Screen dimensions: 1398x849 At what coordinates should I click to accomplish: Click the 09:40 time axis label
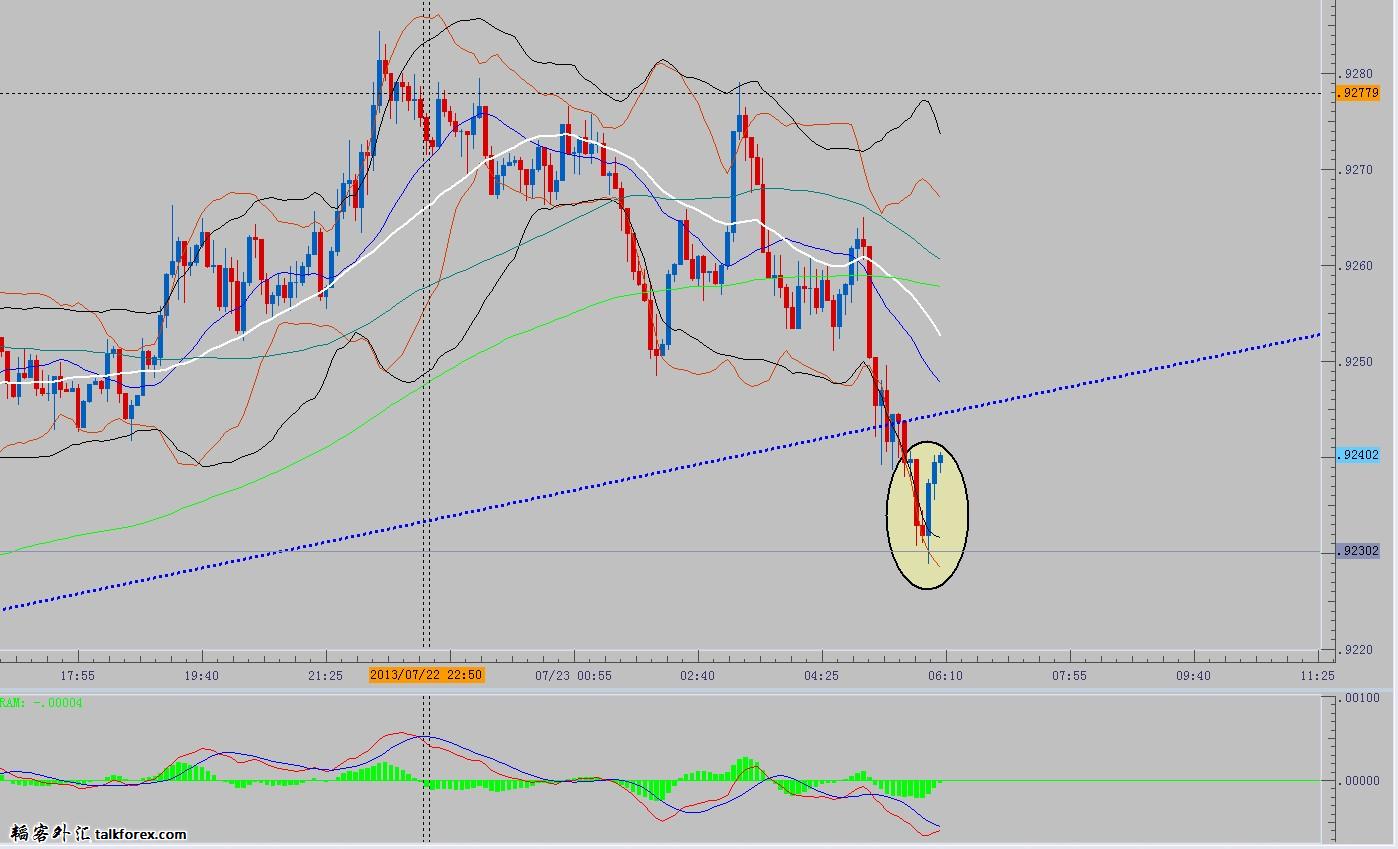[x=1193, y=676]
